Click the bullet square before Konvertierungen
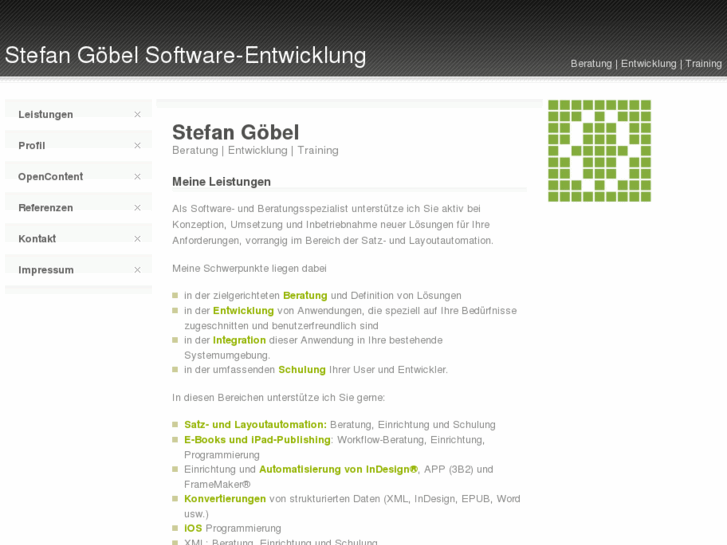Viewport: 727px width, 545px height. point(175,499)
